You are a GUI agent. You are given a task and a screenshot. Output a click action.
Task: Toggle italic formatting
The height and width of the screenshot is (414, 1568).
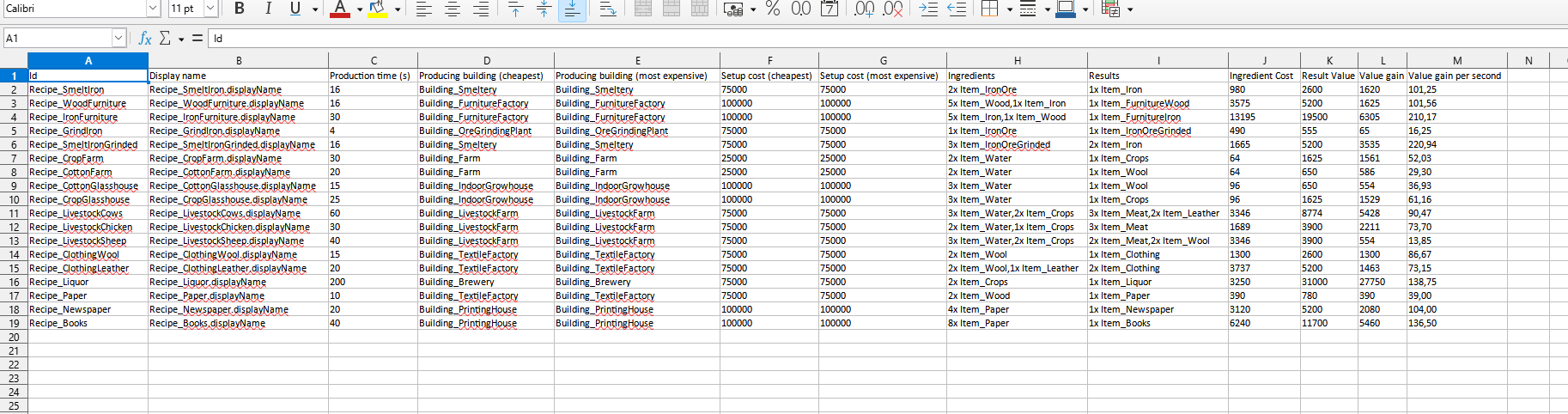coord(268,9)
